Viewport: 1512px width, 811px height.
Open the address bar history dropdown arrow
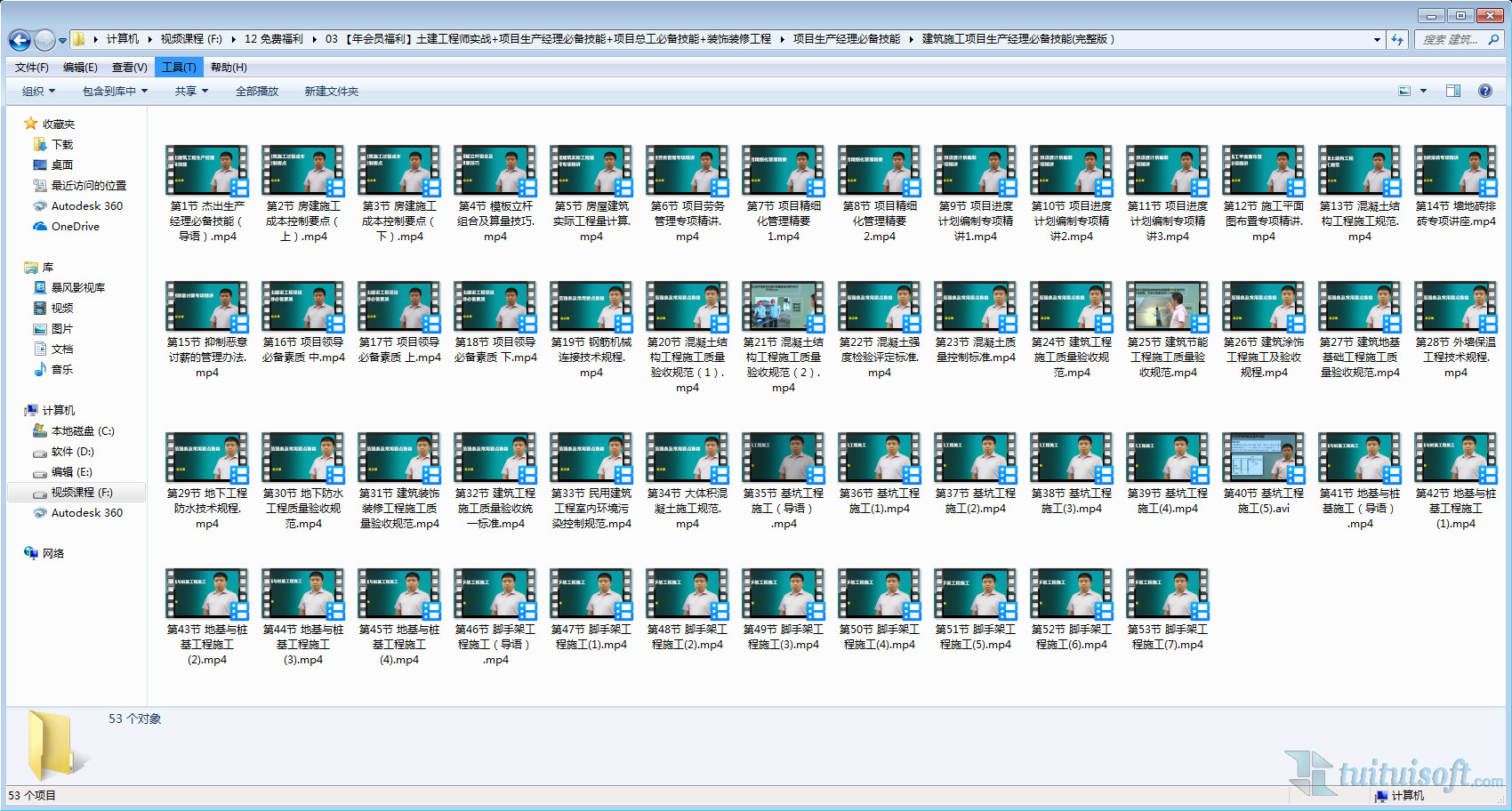pos(1377,39)
